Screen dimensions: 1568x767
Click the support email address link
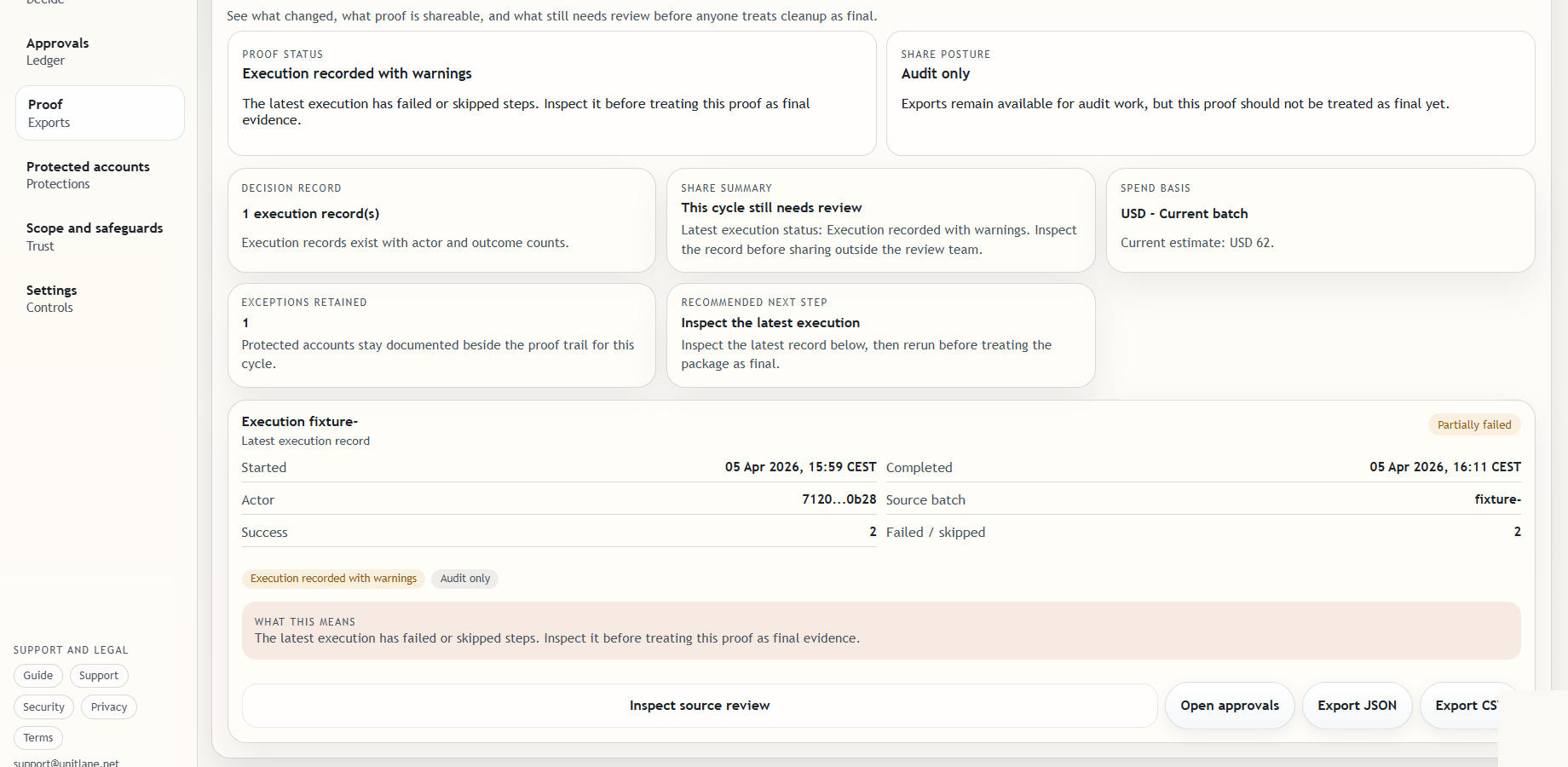[66, 762]
